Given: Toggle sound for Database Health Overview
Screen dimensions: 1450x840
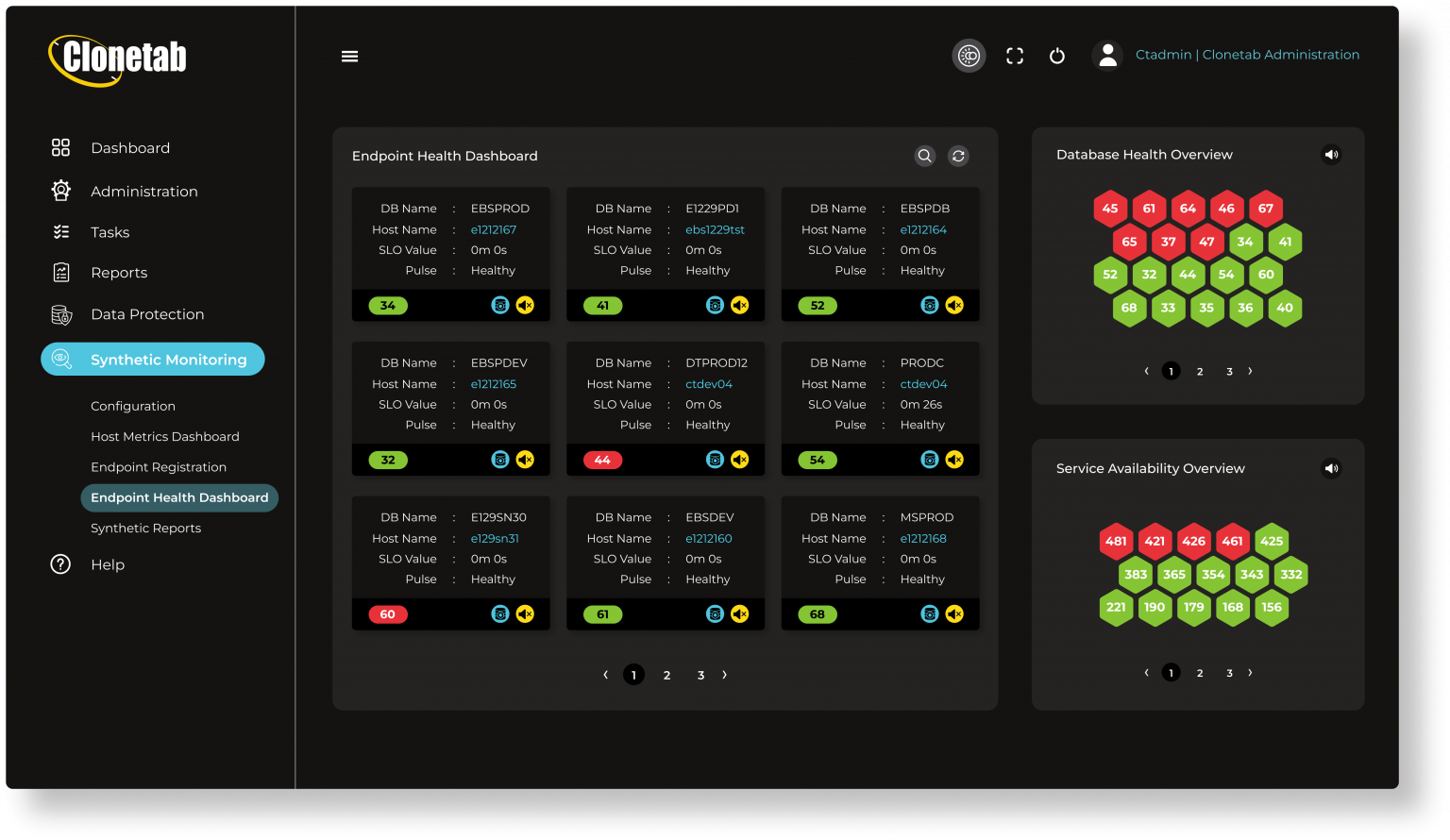Looking at the screenshot, I should (1331, 154).
